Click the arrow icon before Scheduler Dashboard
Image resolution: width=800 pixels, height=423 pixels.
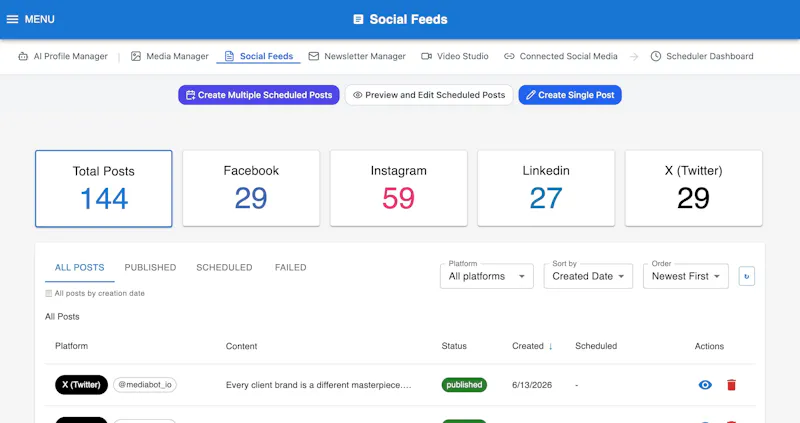coord(634,57)
